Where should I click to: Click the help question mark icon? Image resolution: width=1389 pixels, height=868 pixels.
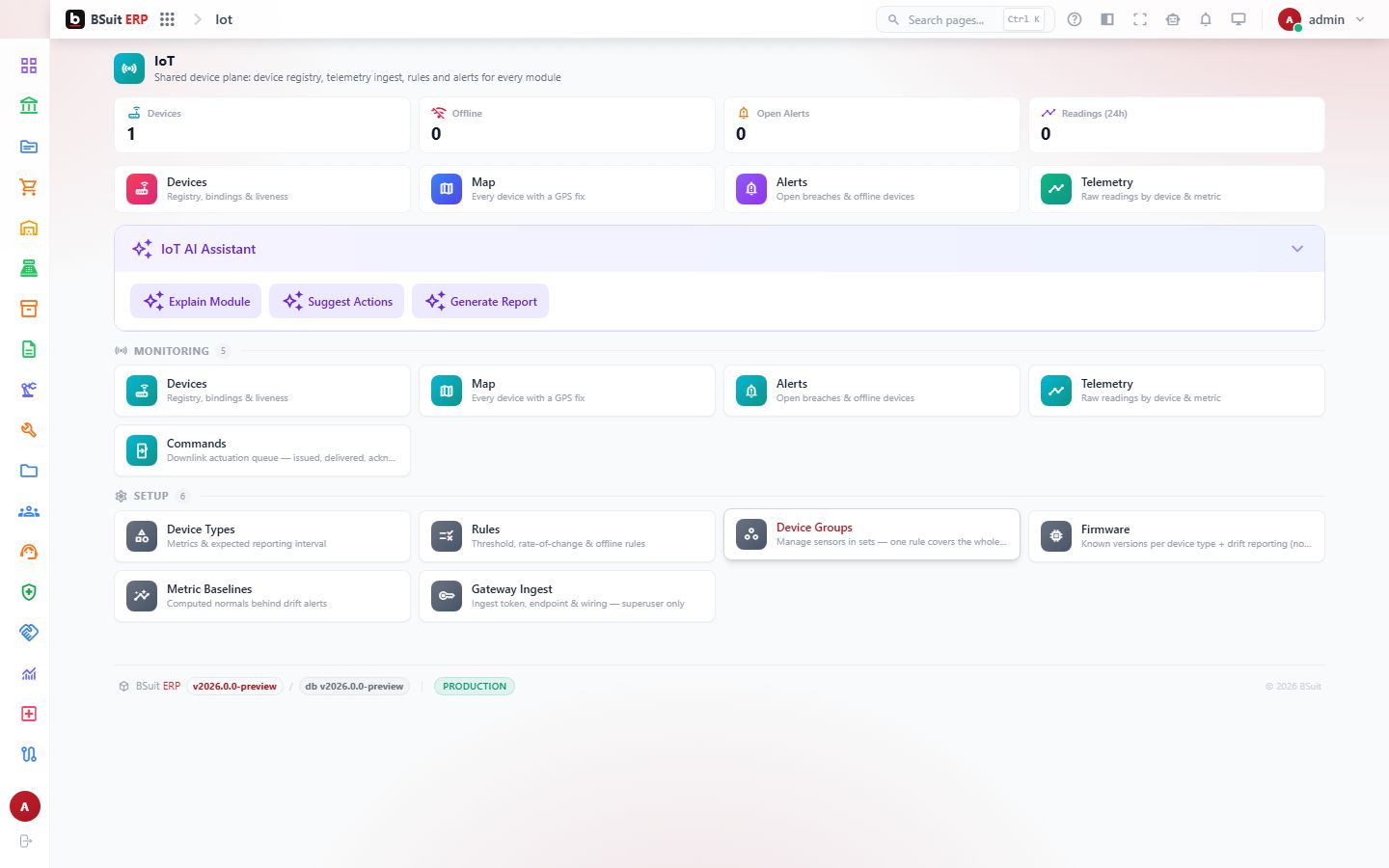point(1075,19)
